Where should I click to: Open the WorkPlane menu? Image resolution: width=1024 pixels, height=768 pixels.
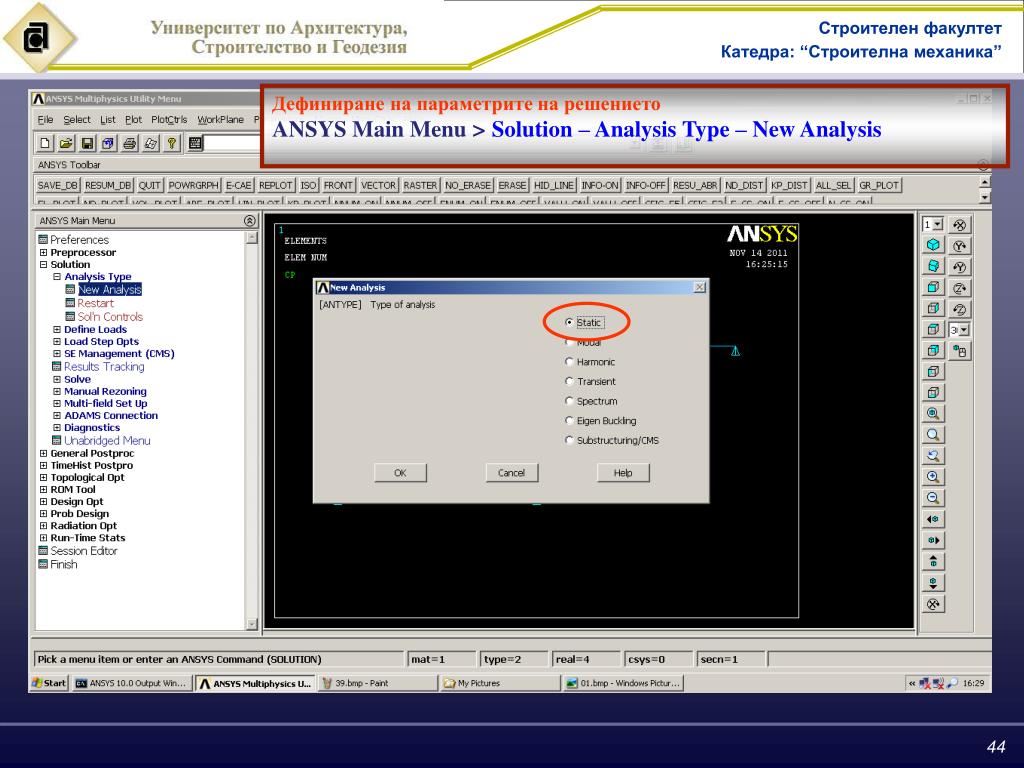coord(220,120)
